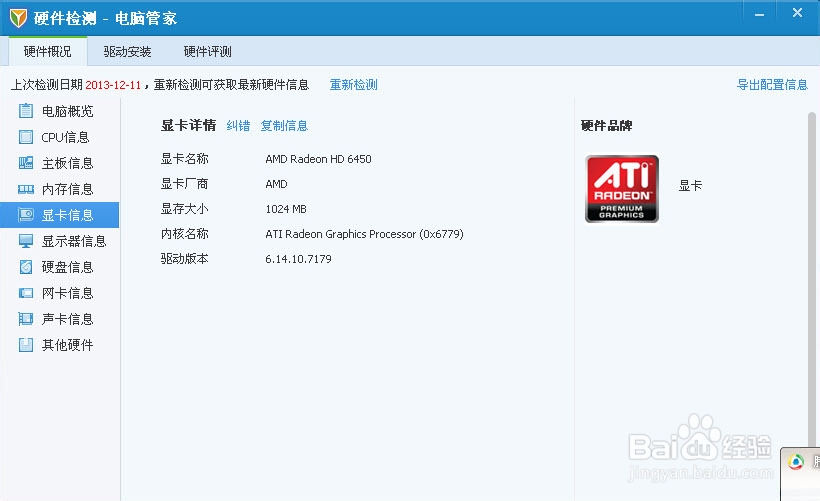Screen dimensions: 820x501
Task: Click the ATI Radeon brand logo
Action: click(x=622, y=189)
